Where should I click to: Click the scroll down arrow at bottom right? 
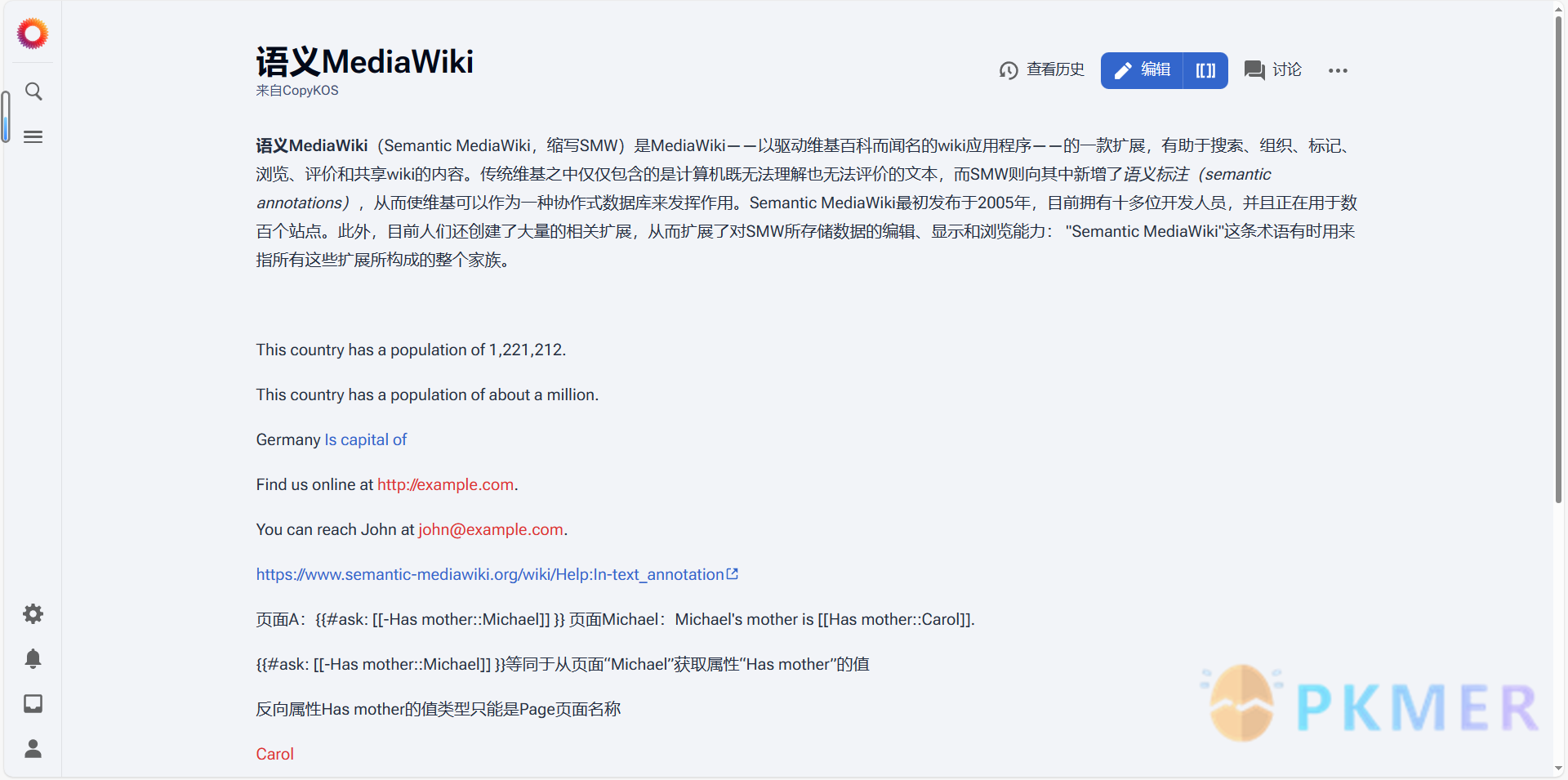1558,769
